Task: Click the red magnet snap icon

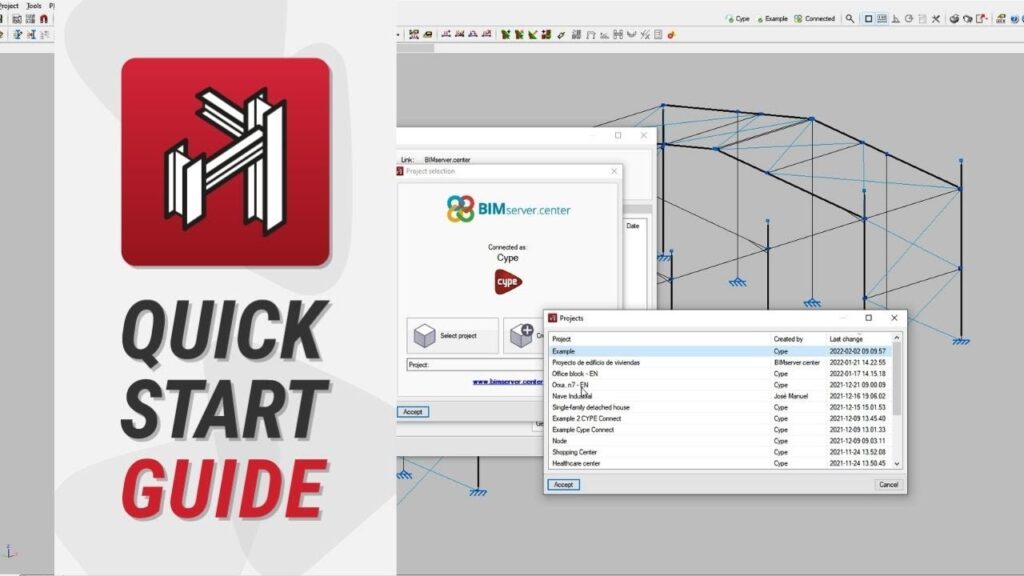Action: point(43,19)
